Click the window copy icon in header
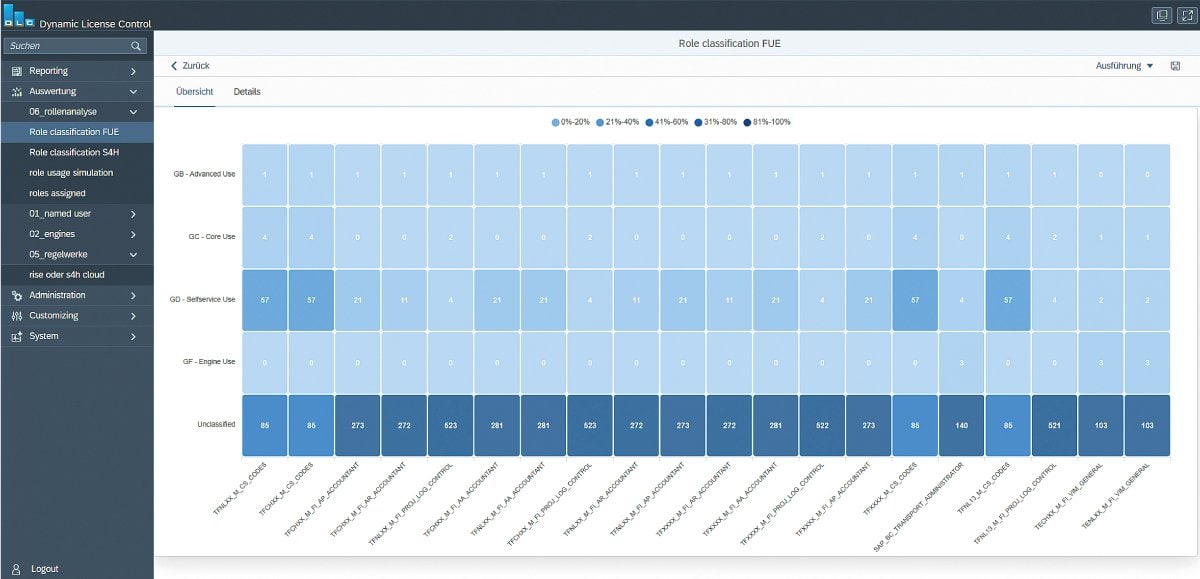This screenshot has height=579, width=1200. tap(1162, 15)
